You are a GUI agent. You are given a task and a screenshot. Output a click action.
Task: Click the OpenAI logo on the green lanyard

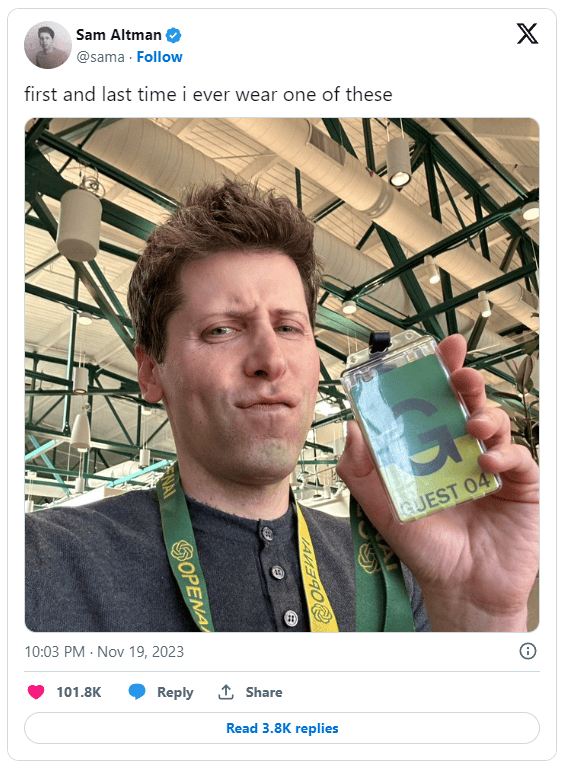tap(182, 551)
